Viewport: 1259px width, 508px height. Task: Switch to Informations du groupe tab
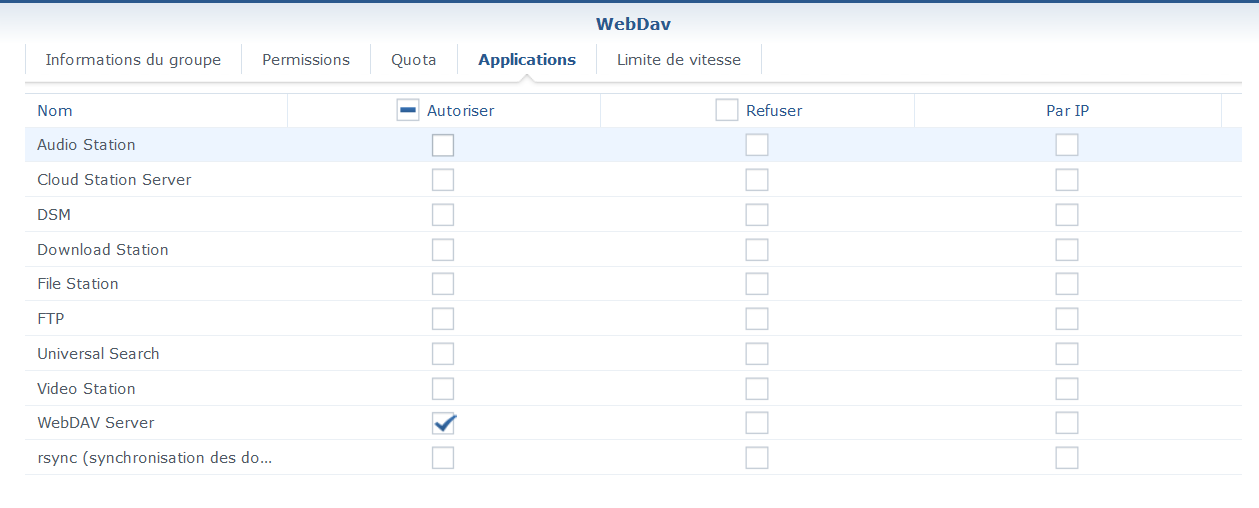(x=133, y=60)
